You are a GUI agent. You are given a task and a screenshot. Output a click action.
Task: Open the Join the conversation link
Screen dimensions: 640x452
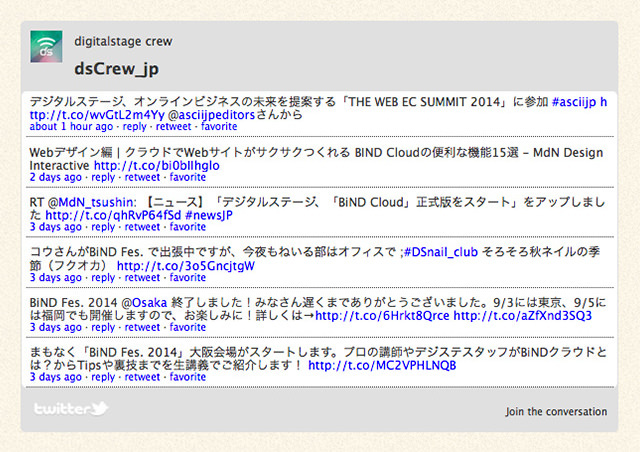(556, 411)
